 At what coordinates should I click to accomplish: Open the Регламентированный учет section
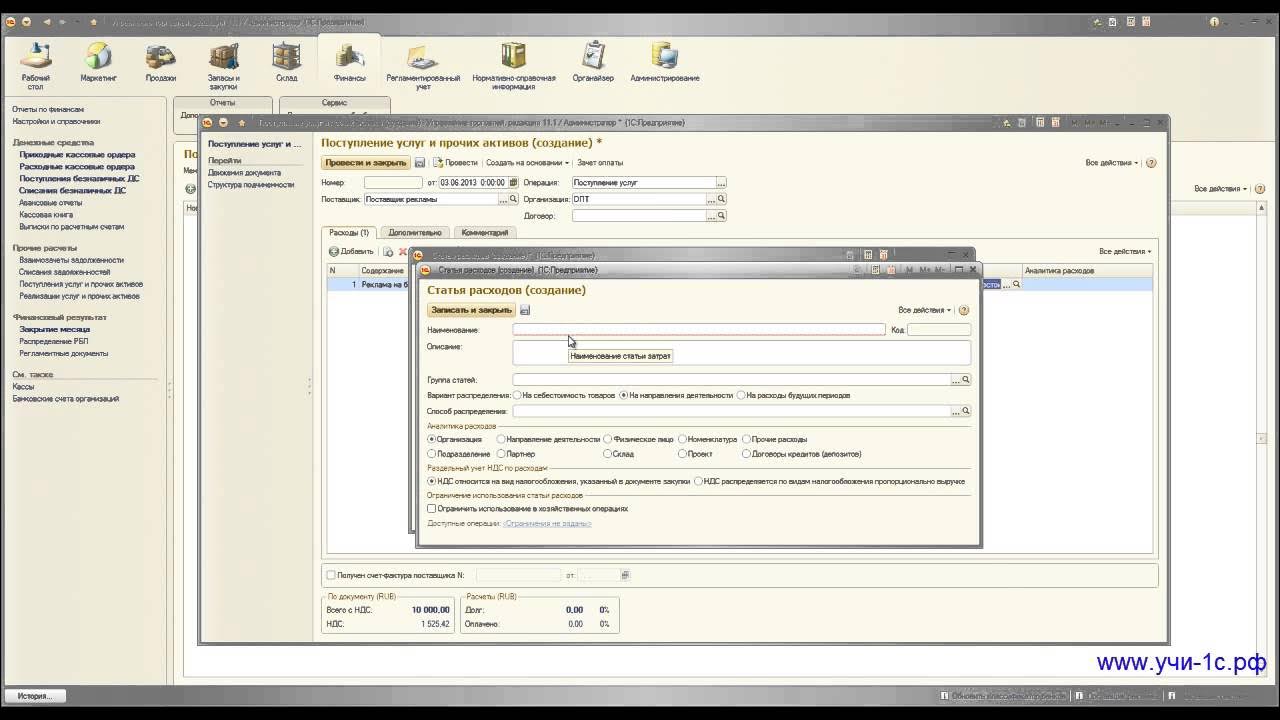click(423, 66)
